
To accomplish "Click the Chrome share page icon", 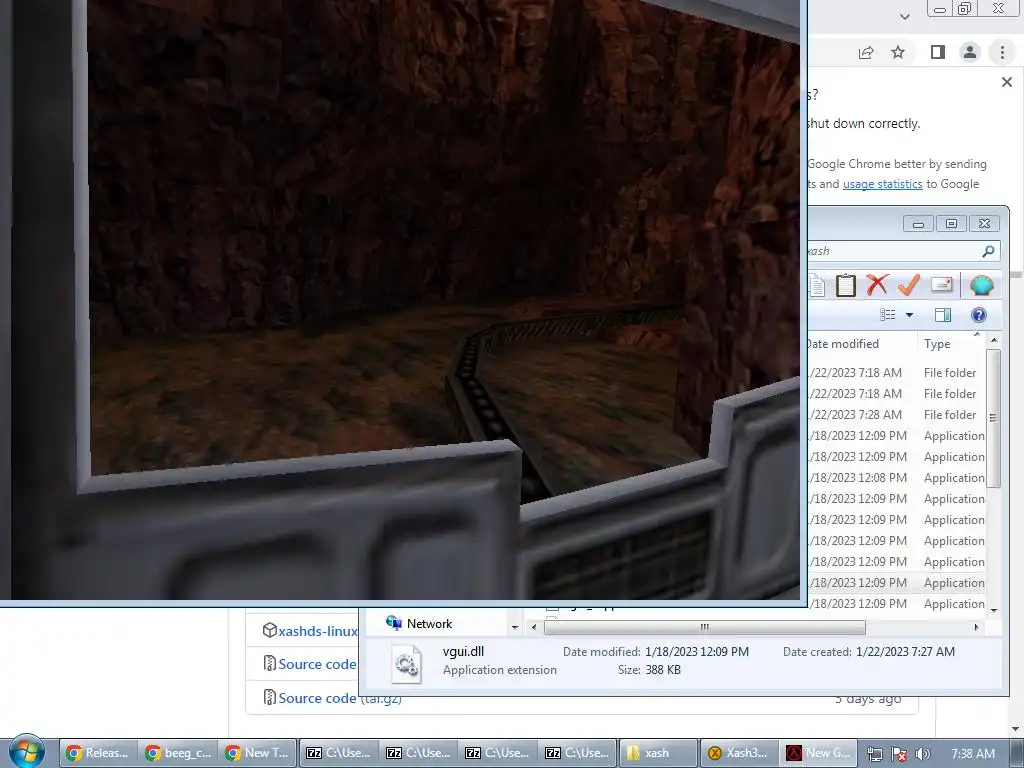I will (x=866, y=52).
